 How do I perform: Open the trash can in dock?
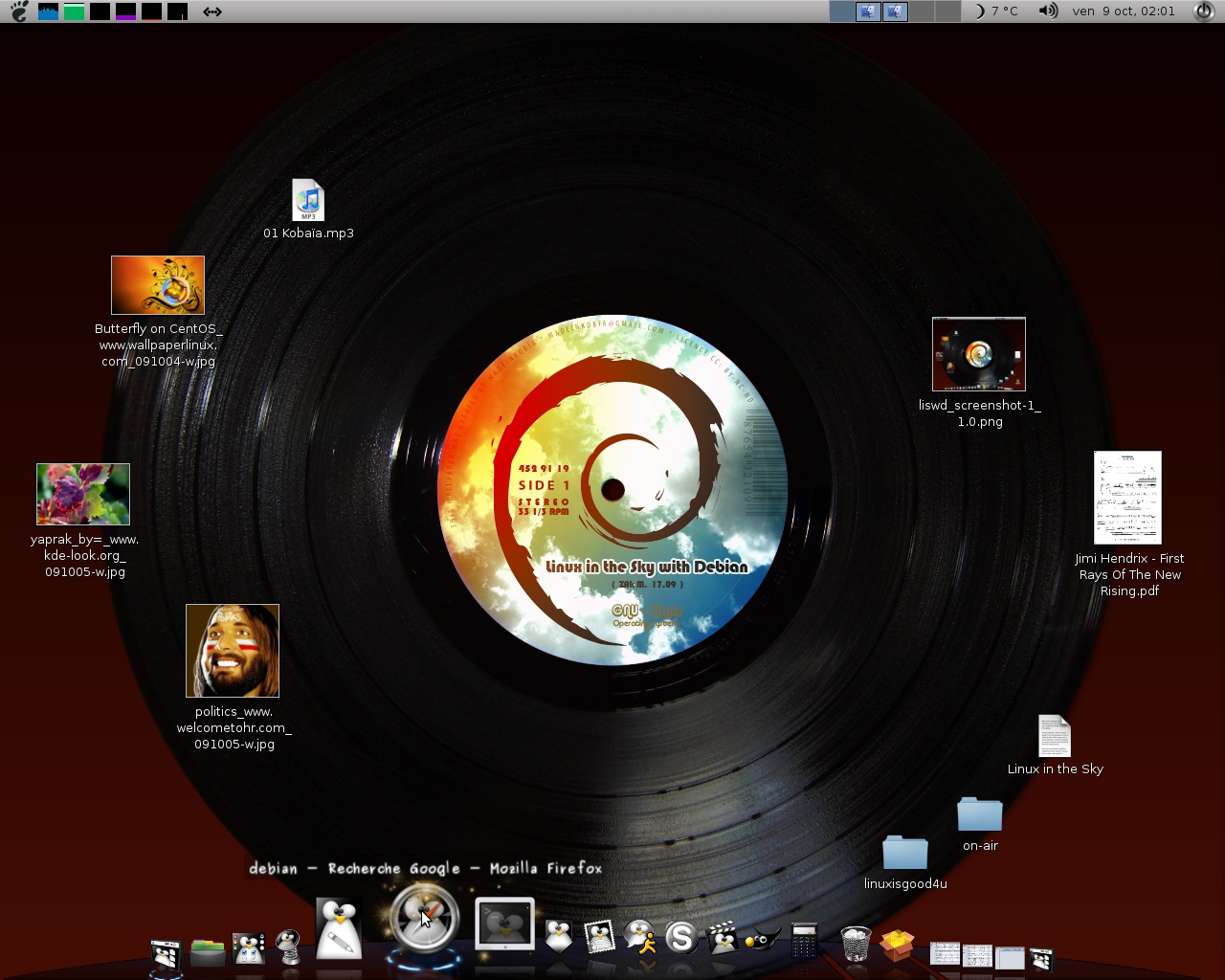[856, 943]
